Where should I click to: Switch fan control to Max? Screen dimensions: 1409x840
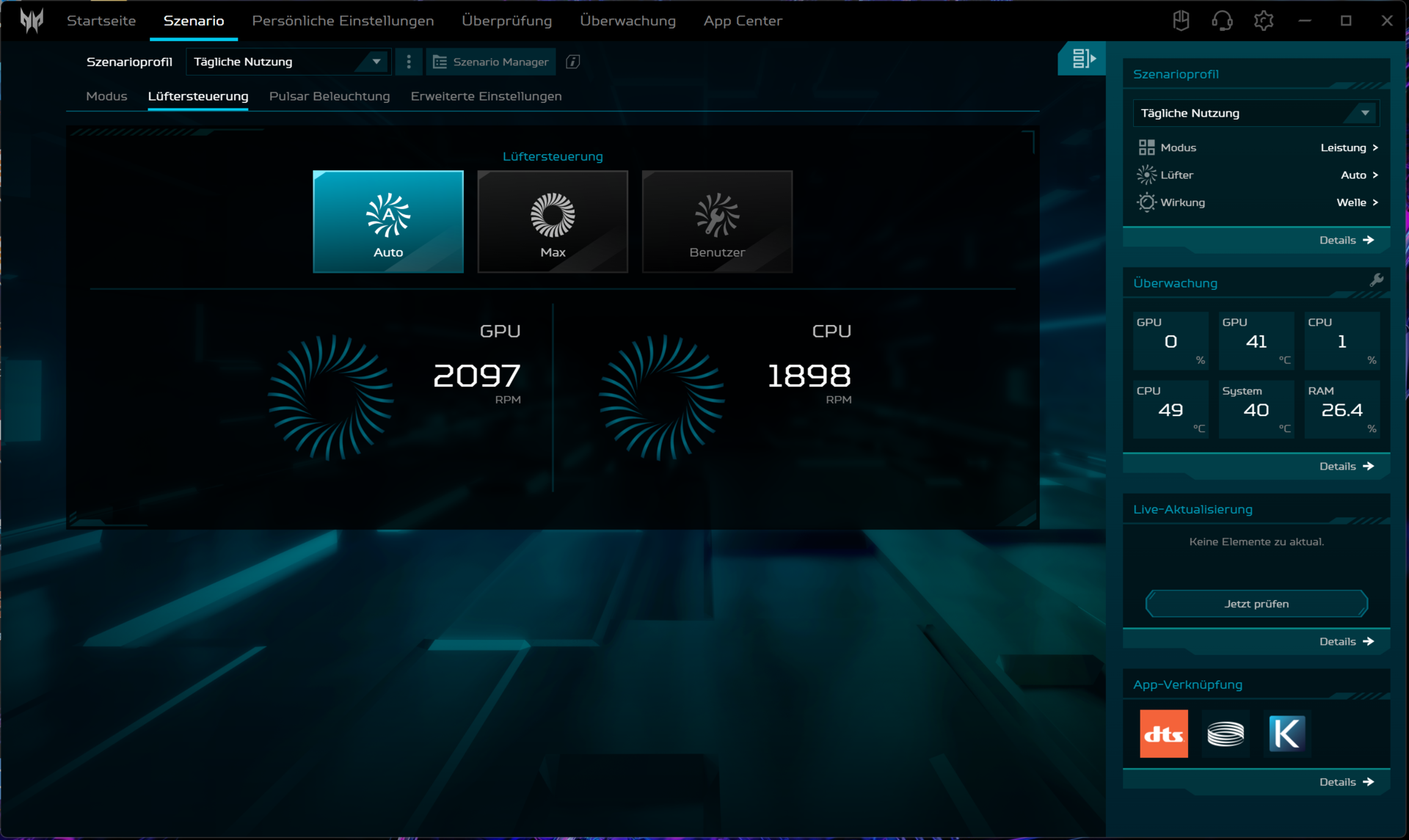(553, 222)
